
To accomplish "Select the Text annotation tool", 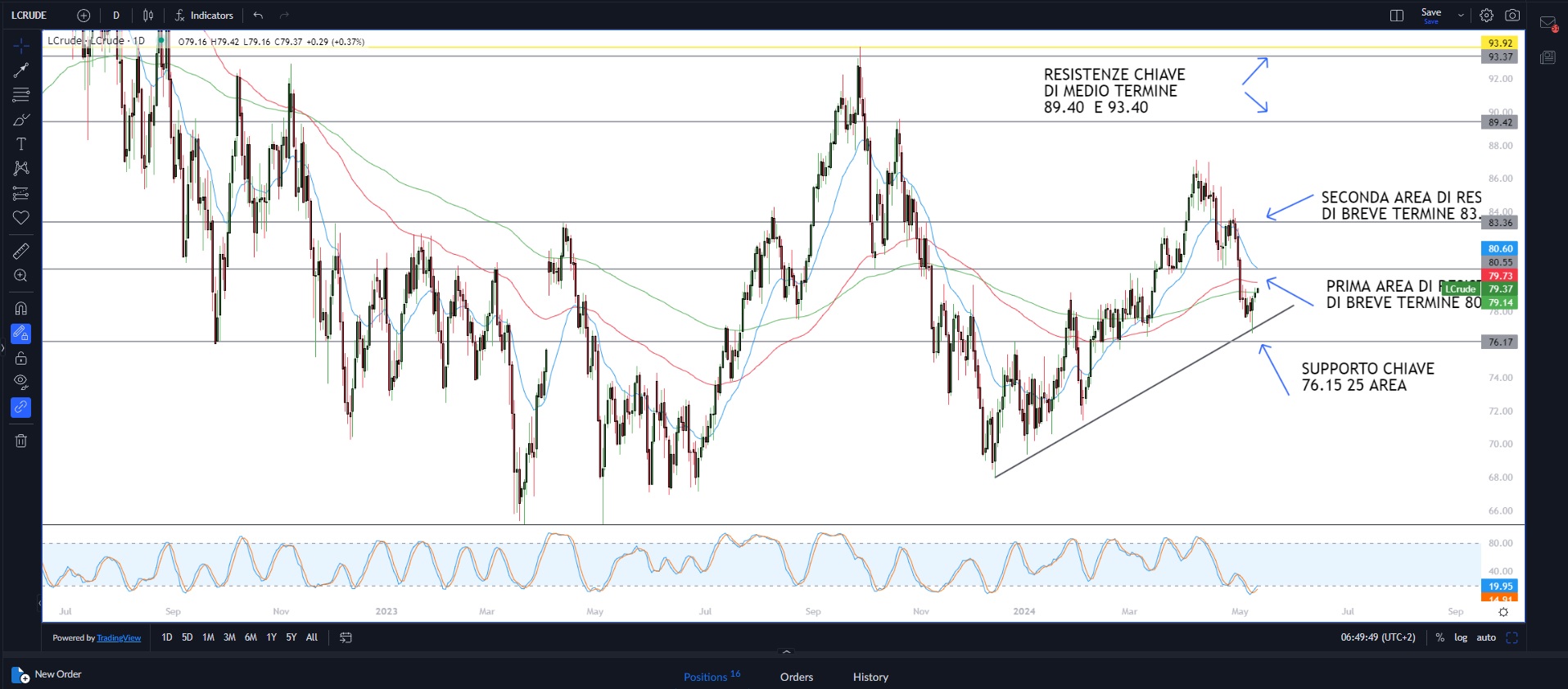I will pos(21,144).
